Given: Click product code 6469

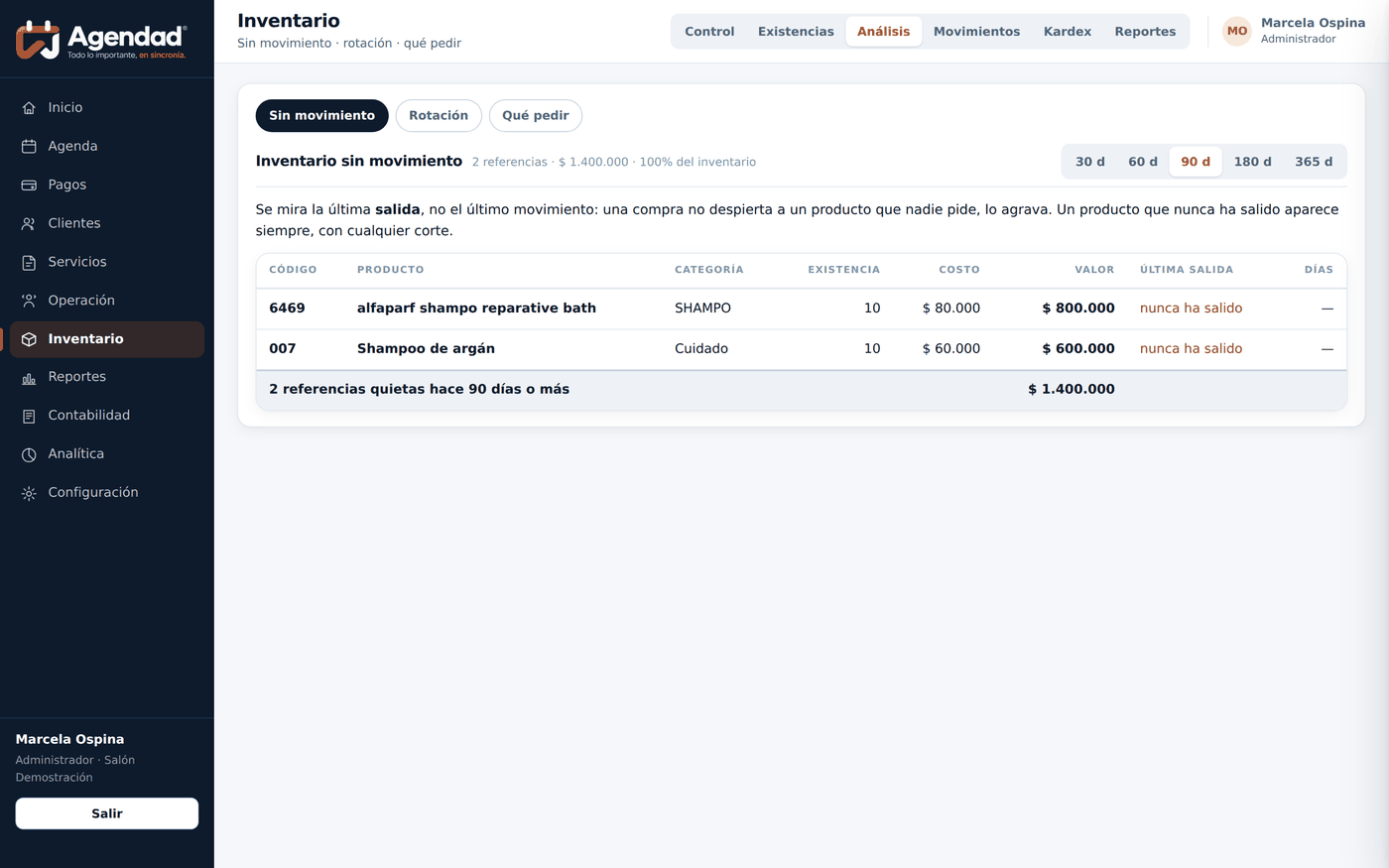Looking at the screenshot, I should pos(287,309).
